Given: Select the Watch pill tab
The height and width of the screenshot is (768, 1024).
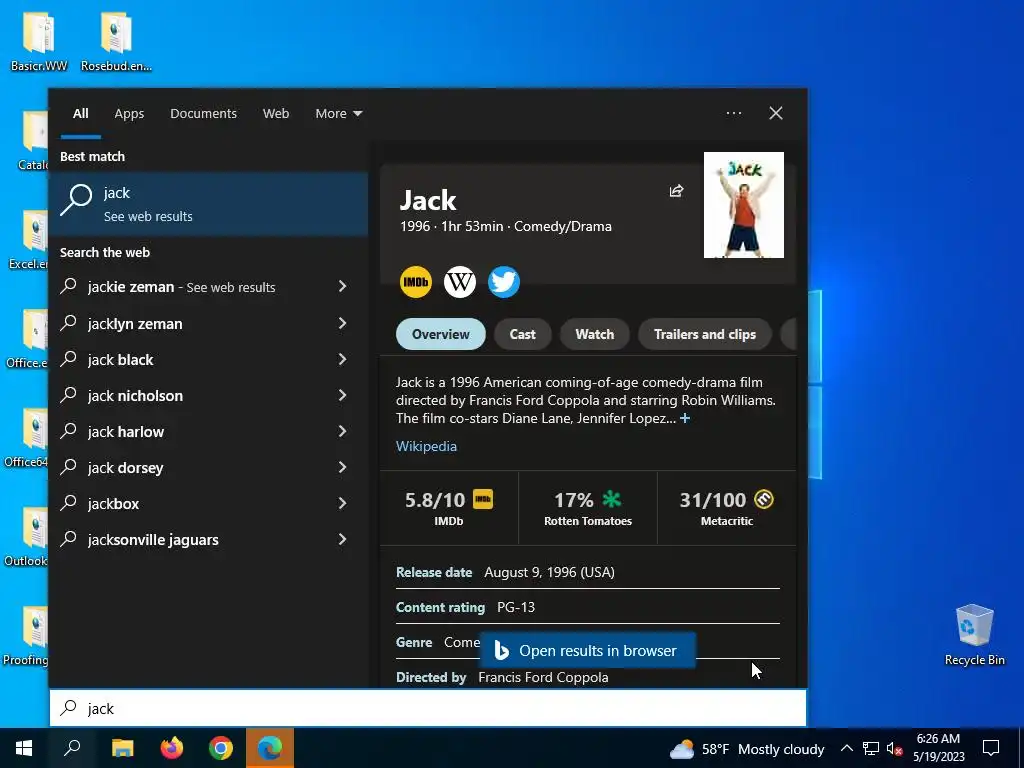Looking at the screenshot, I should tap(594, 334).
